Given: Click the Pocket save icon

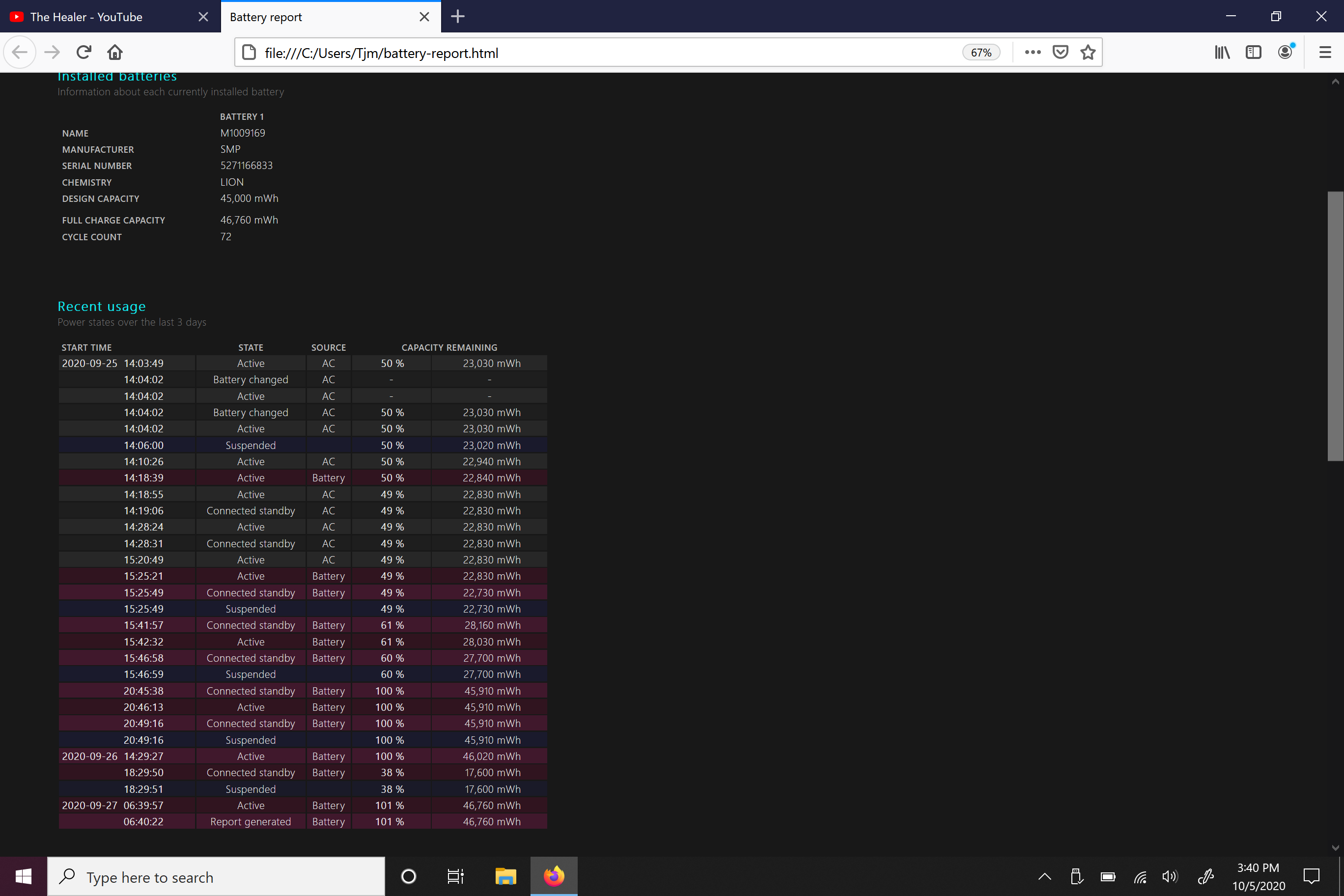Looking at the screenshot, I should tap(1060, 52).
